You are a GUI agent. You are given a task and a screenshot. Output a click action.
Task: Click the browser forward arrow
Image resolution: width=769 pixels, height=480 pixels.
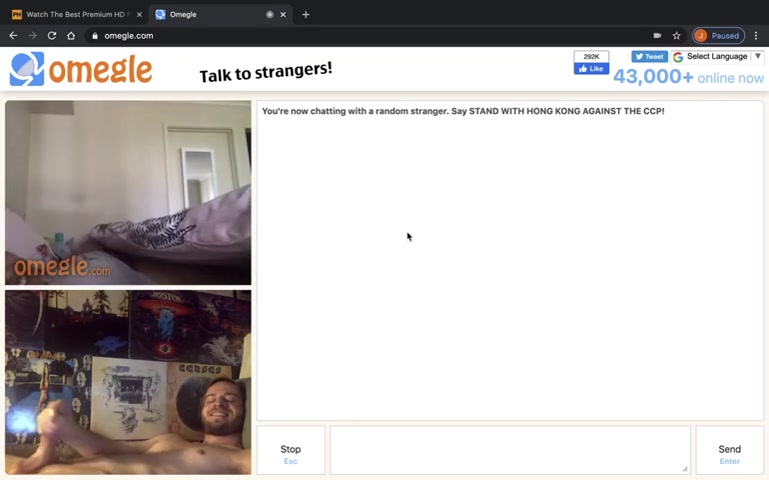32,36
